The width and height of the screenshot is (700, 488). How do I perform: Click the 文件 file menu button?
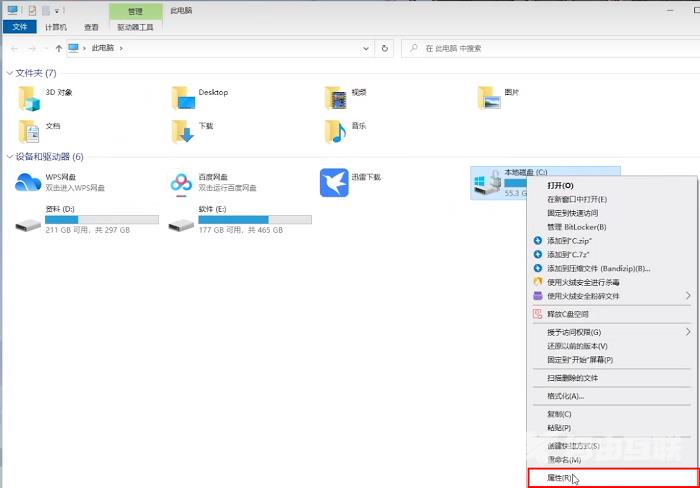click(x=21, y=27)
